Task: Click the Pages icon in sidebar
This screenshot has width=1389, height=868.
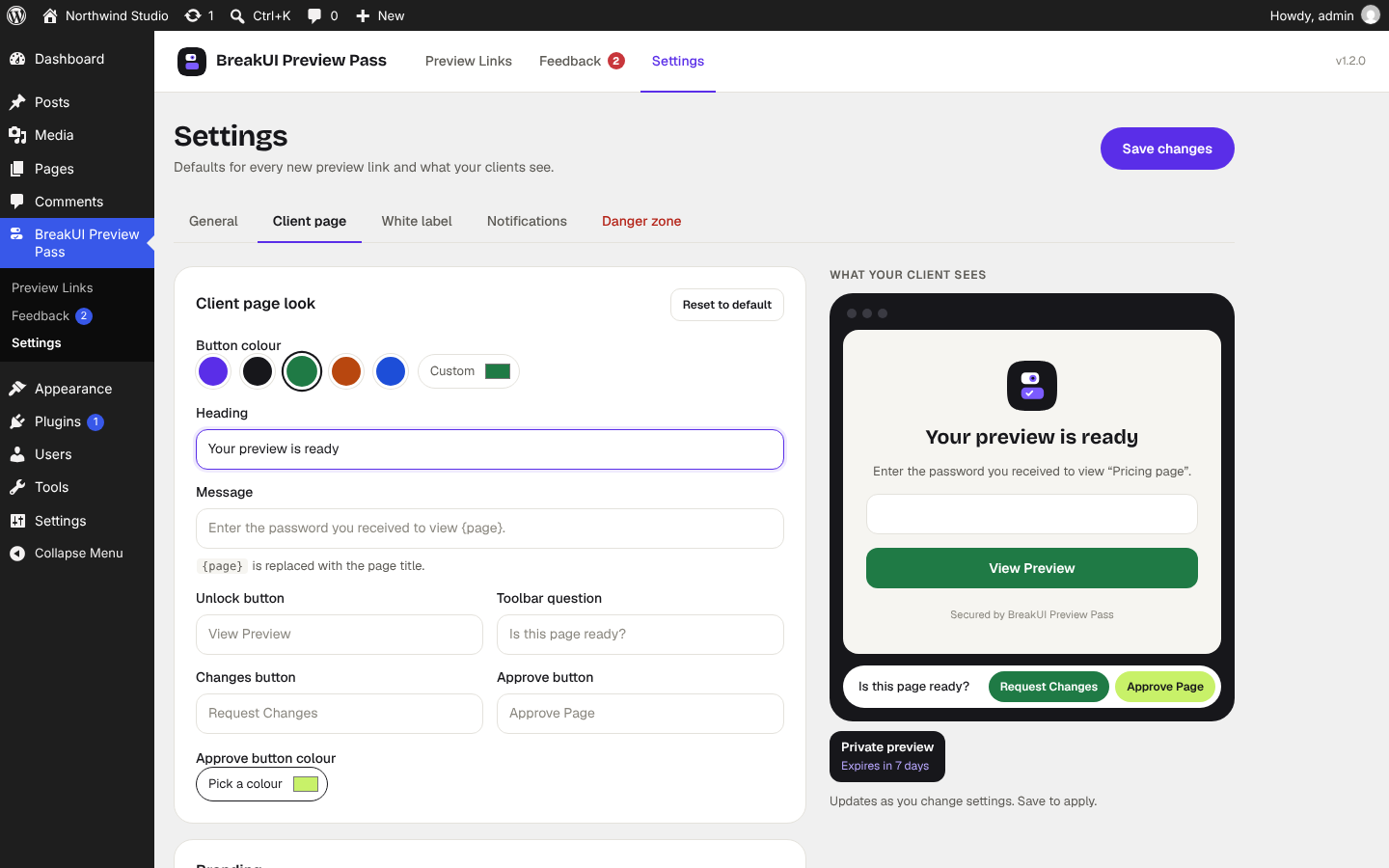Action: point(17,169)
